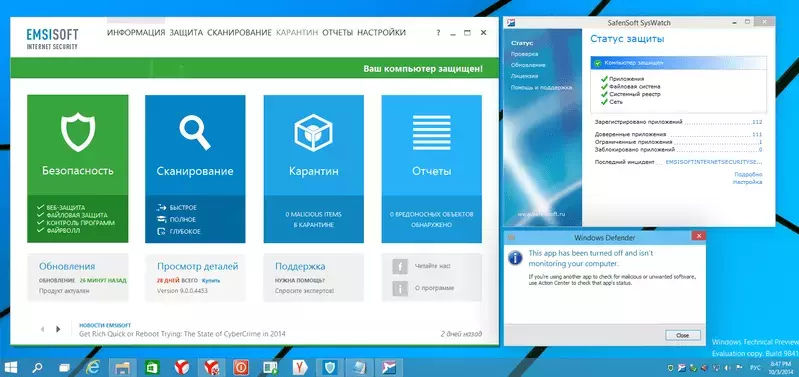Viewport: 799px width, 377px height.
Task: Select Статус in SysWatch sidebar
Action: point(522,43)
